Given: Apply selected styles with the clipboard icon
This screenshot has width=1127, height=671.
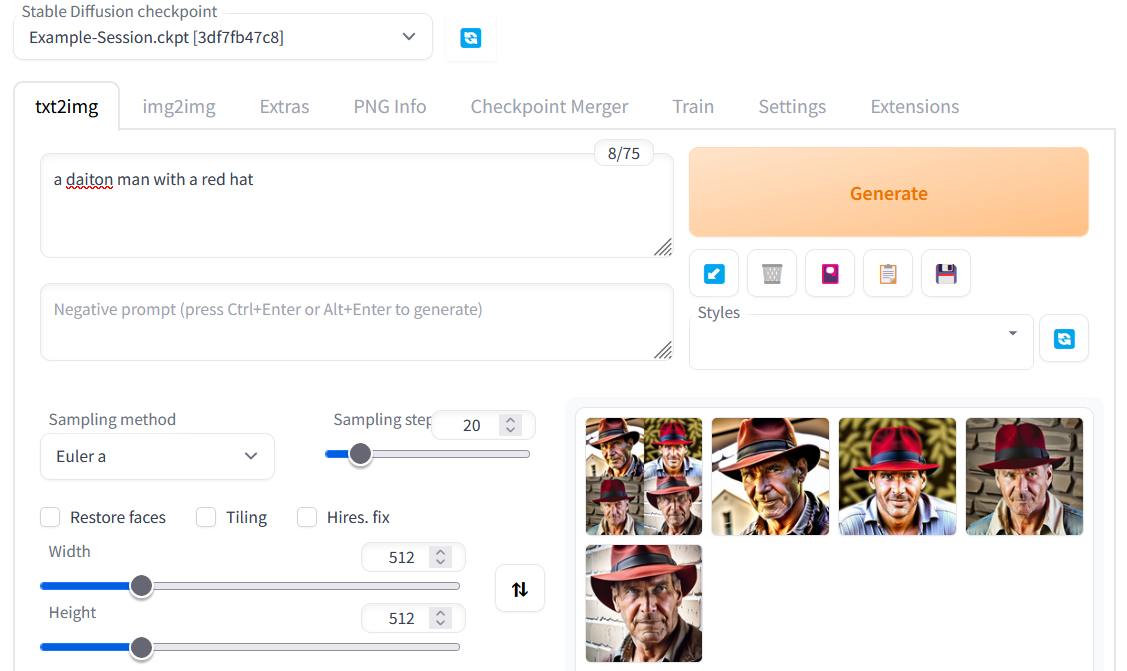Looking at the screenshot, I should pyautogui.click(x=888, y=273).
